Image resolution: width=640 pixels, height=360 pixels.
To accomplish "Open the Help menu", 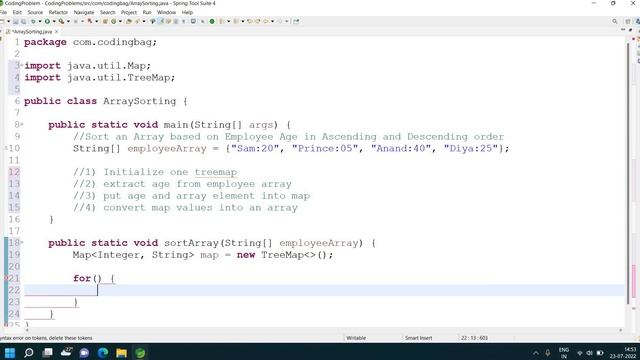I will (187, 12).
